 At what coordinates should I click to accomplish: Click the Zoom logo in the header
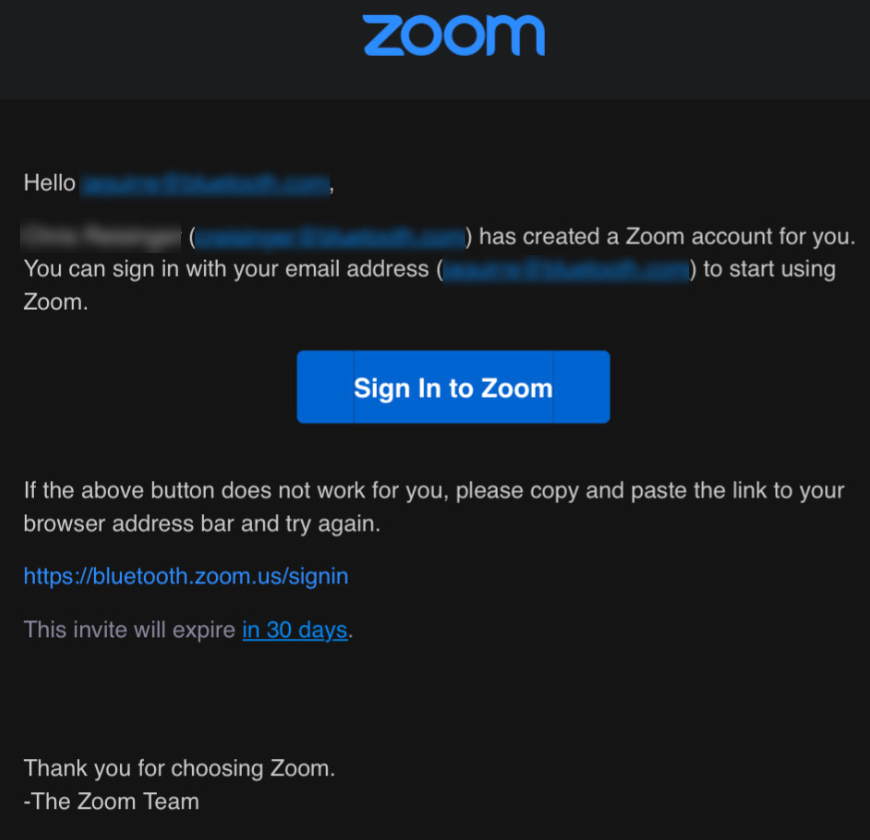454,36
